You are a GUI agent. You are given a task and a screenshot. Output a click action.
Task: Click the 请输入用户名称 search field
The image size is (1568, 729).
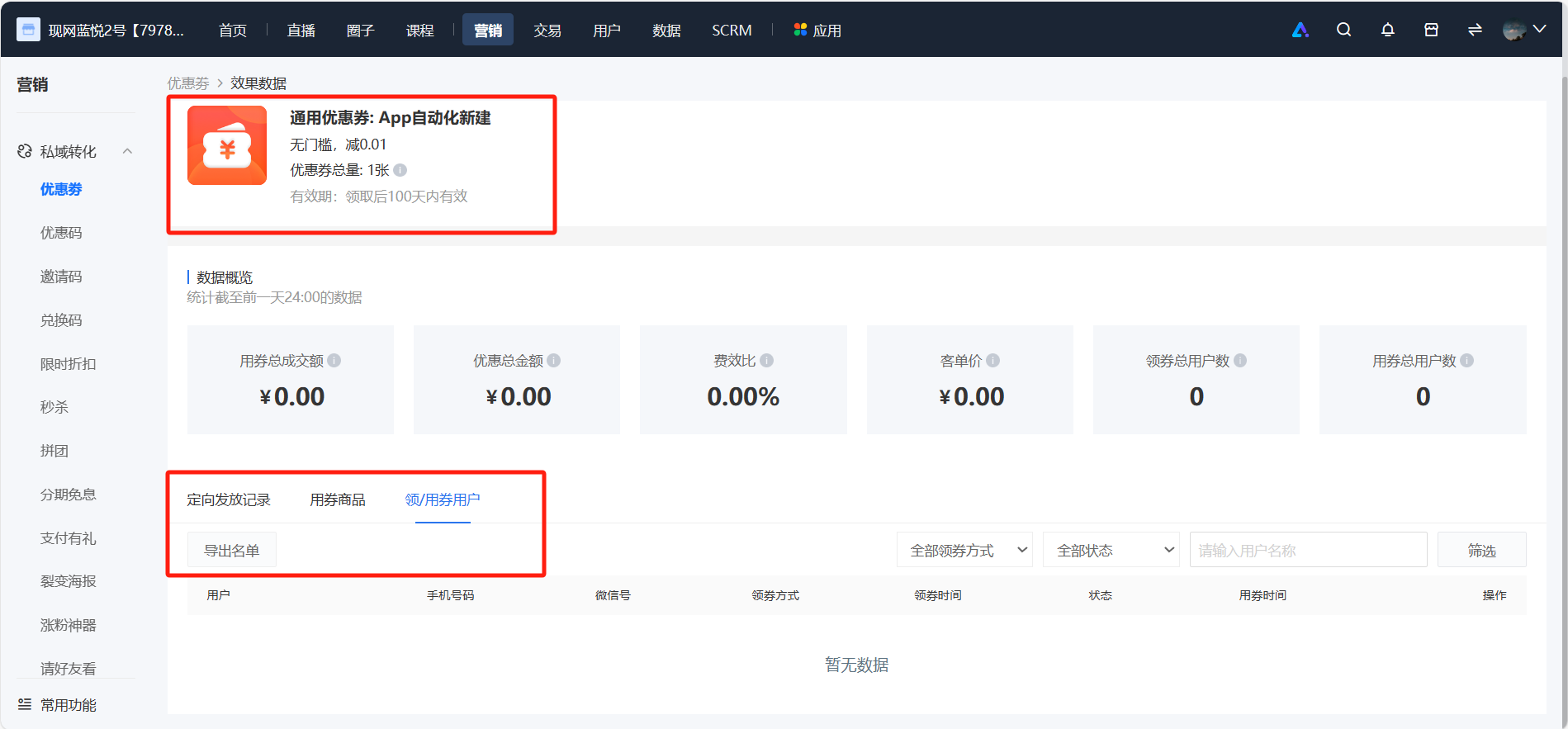click(1308, 550)
